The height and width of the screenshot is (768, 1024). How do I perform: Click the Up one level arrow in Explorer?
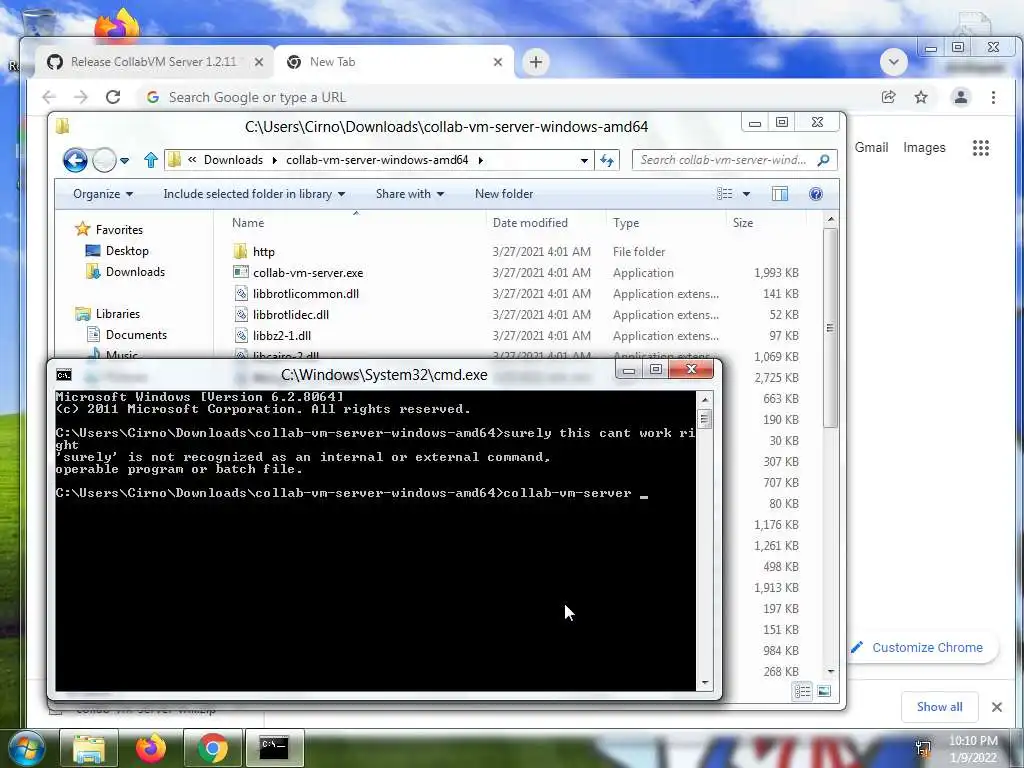click(x=151, y=160)
